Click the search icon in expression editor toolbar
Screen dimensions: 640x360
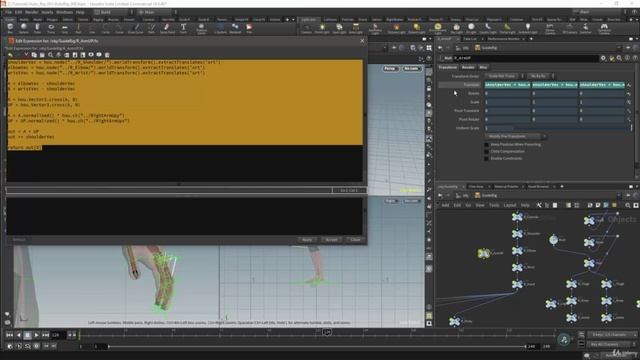pyautogui.click(x=51, y=55)
